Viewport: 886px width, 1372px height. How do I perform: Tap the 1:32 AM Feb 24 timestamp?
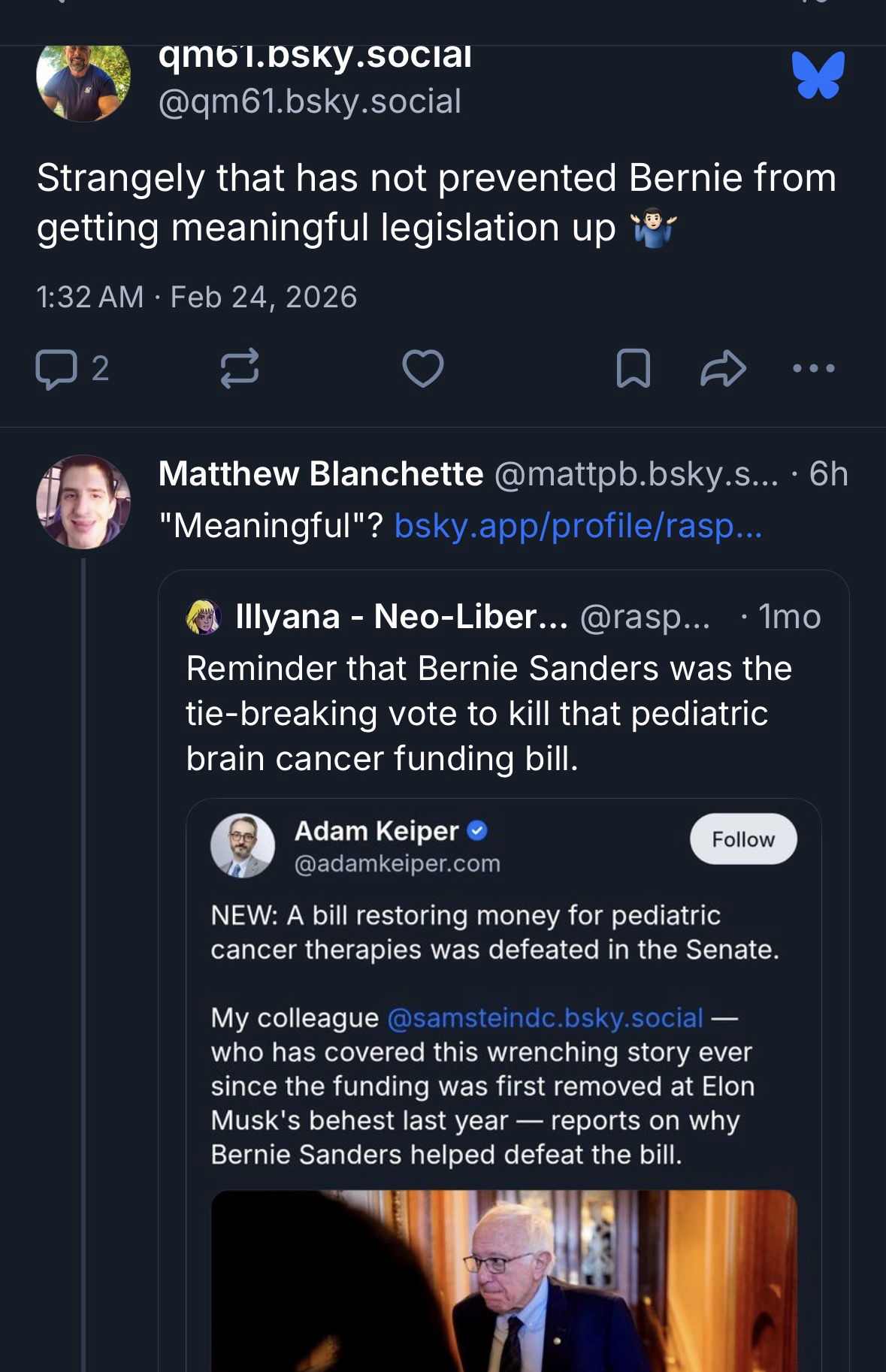pos(196,298)
